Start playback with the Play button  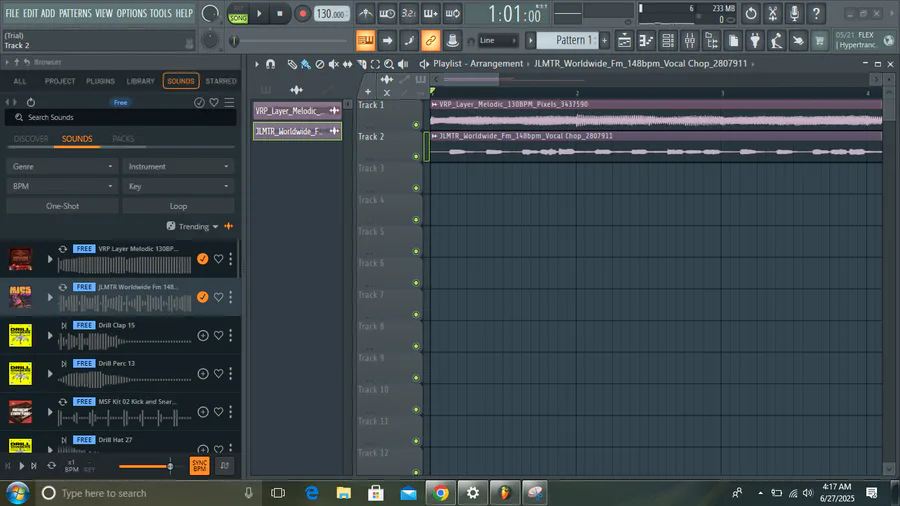coord(259,13)
